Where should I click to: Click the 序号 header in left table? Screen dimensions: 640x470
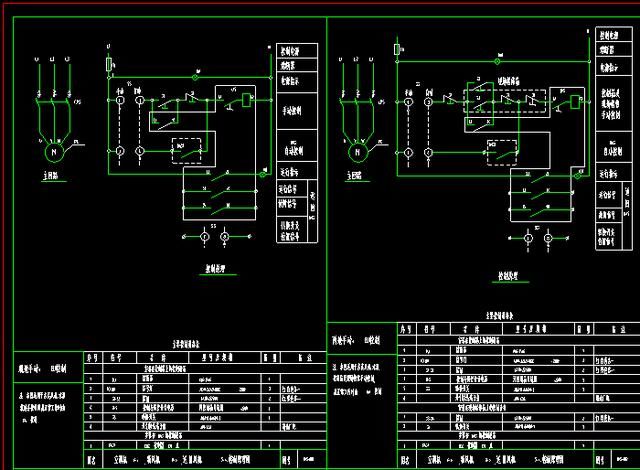pos(93,358)
